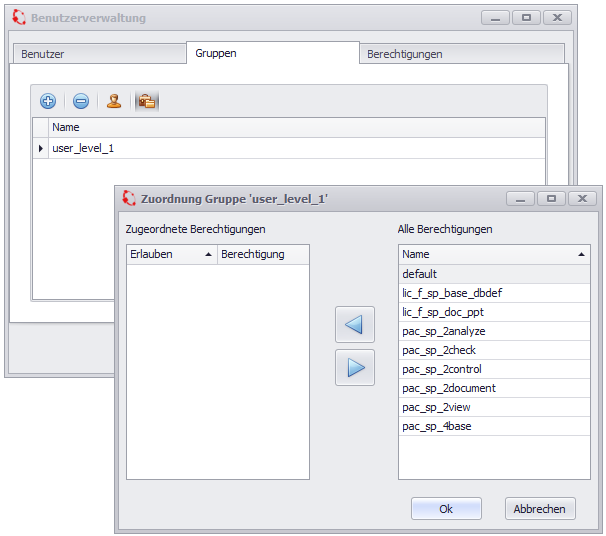
Task: Click the blue minus remove group icon
Action: click(81, 101)
